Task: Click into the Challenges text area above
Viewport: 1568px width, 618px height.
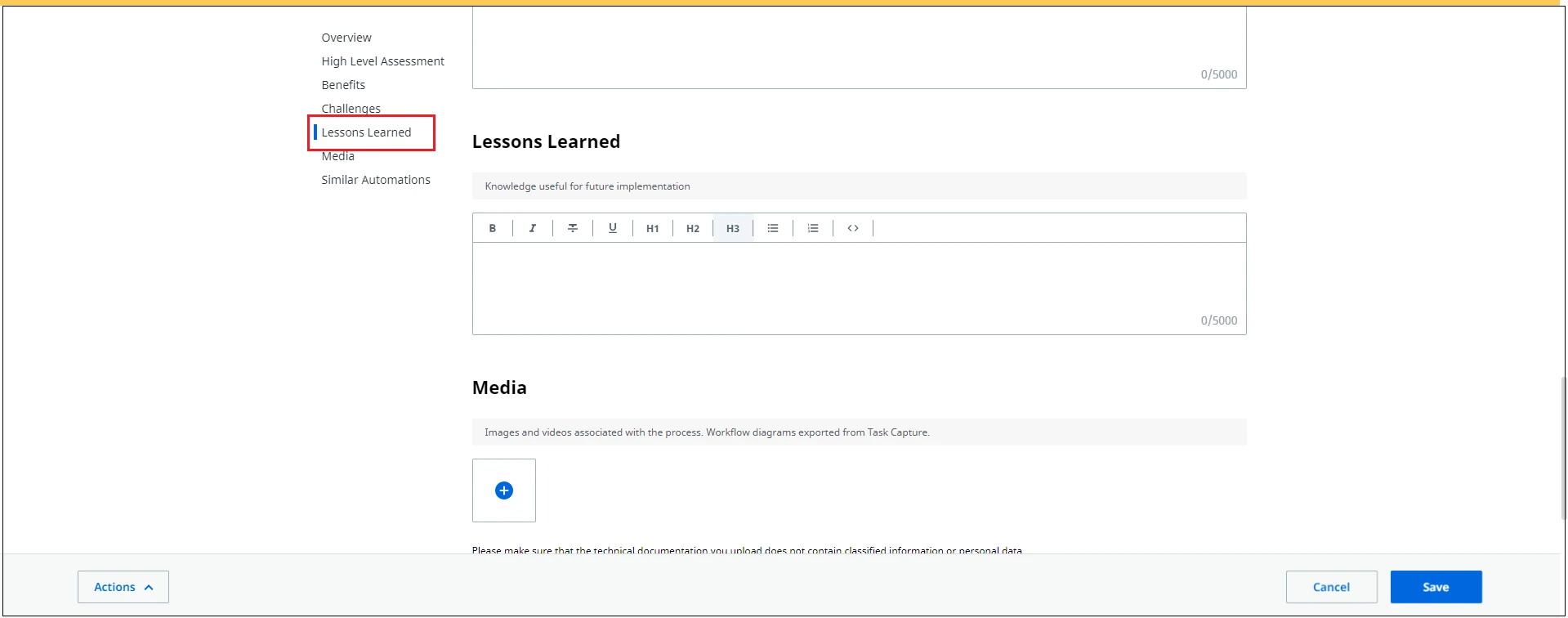Action: tap(860, 47)
